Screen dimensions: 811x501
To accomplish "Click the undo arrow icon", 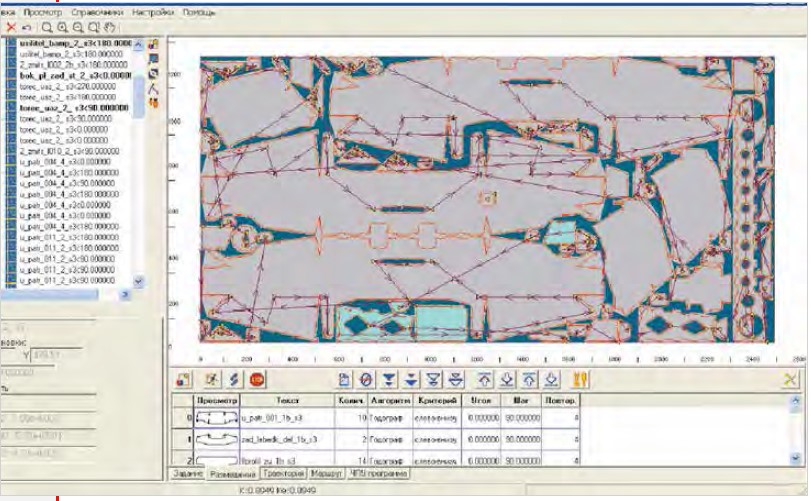I will click(x=25, y=27).
